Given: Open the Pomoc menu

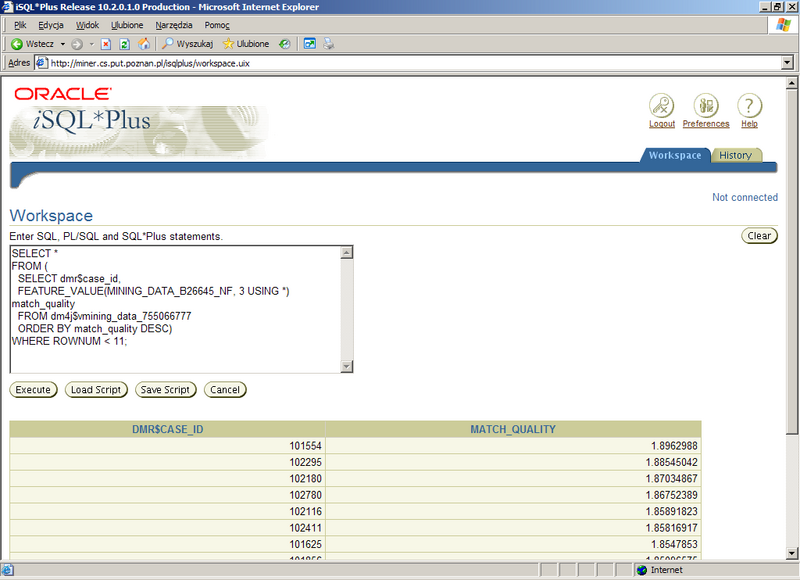Looking at the screenshot, I should point(217,25).
